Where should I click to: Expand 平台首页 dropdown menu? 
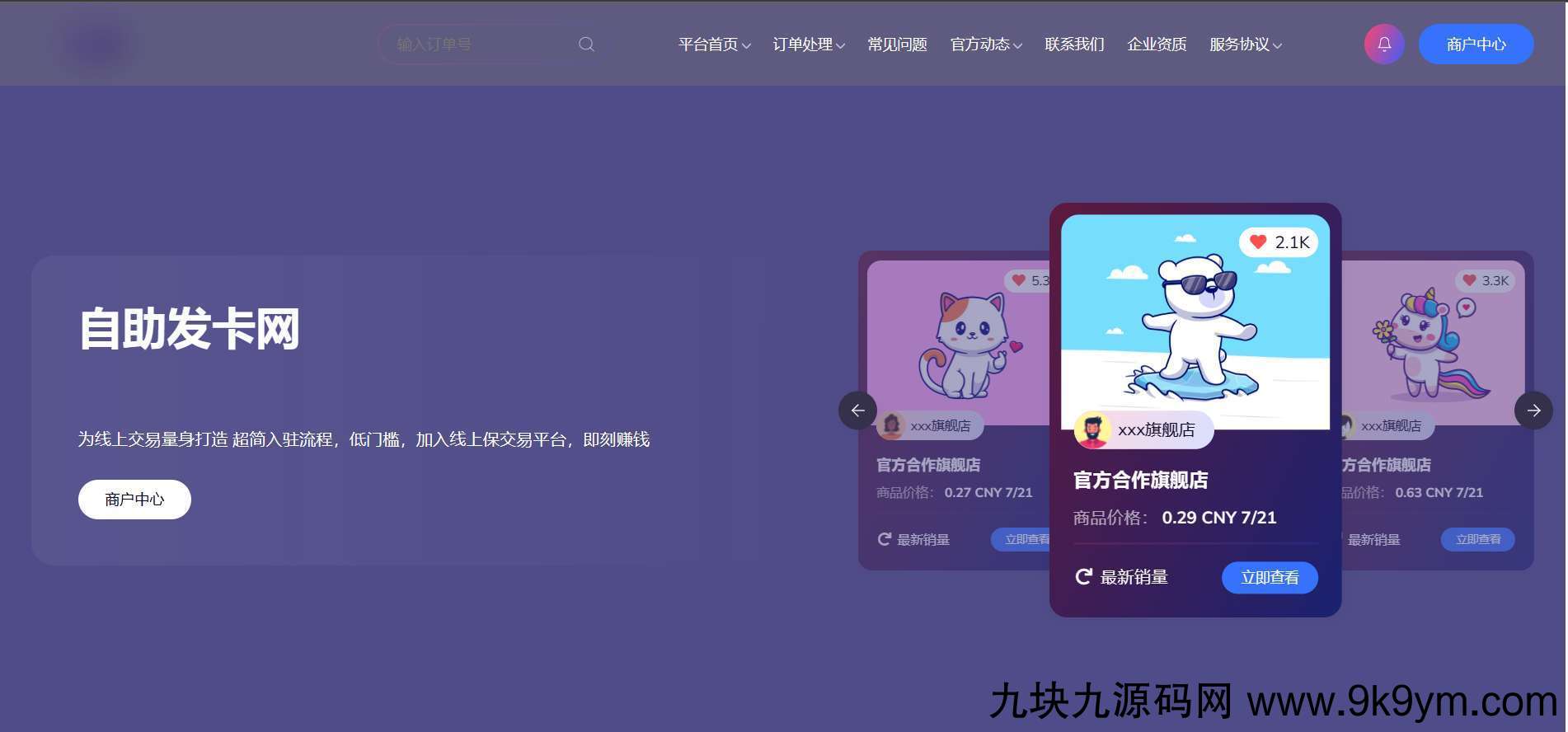point(714,45)
